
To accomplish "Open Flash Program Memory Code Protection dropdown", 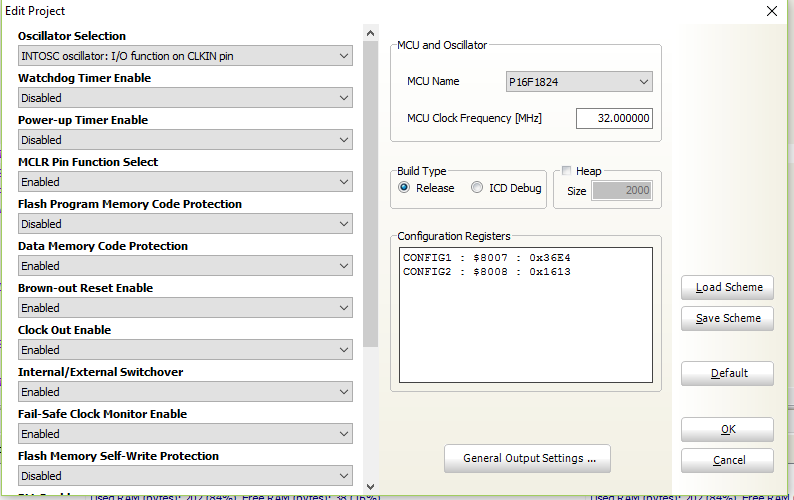I will click(185, 224).
